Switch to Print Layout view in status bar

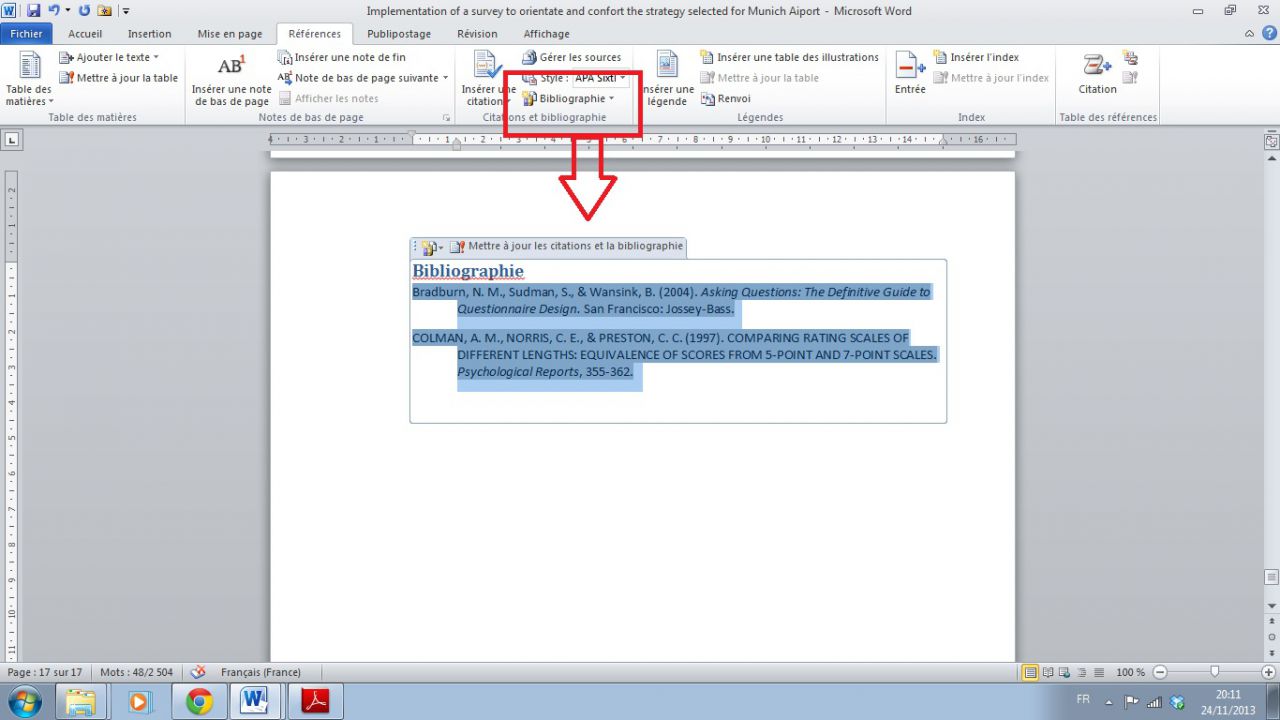(x=1030, y=672)
